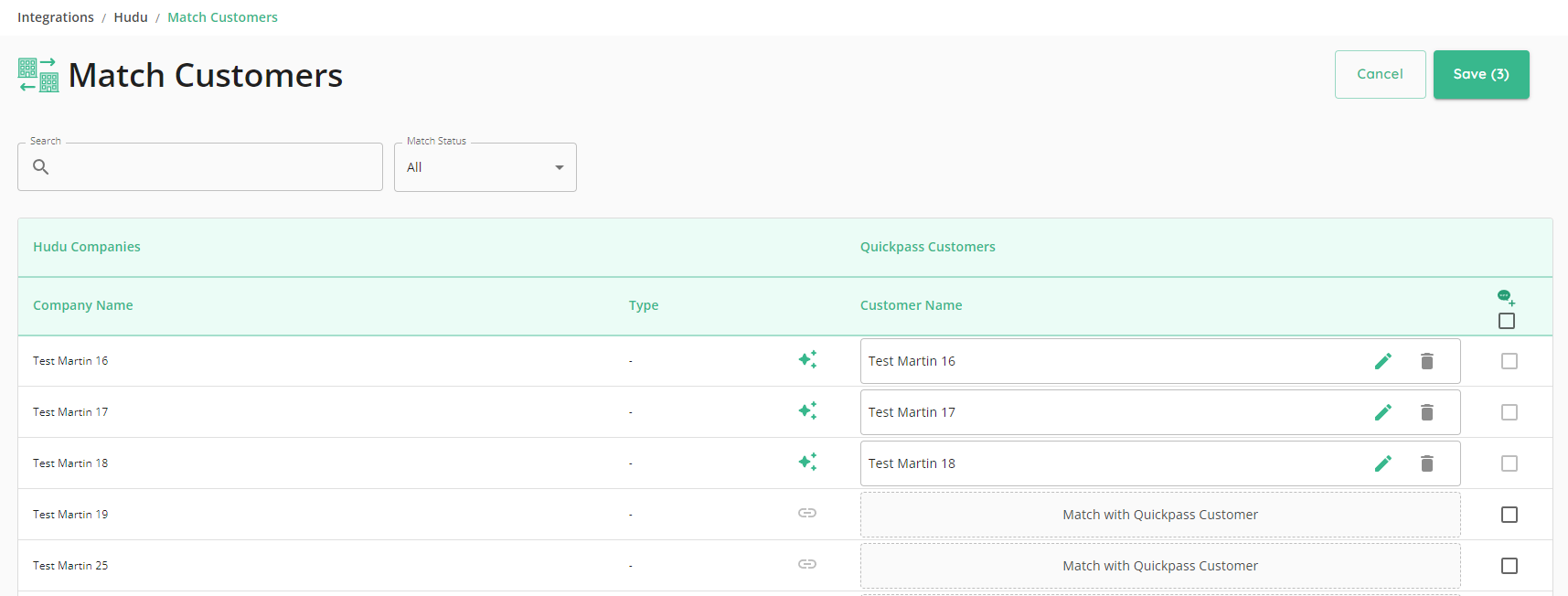Screen dimensions: 1568x596
Task: Open Match with Quickpass Customer for Test Martin 25
Action: [x=1160, y=566]
